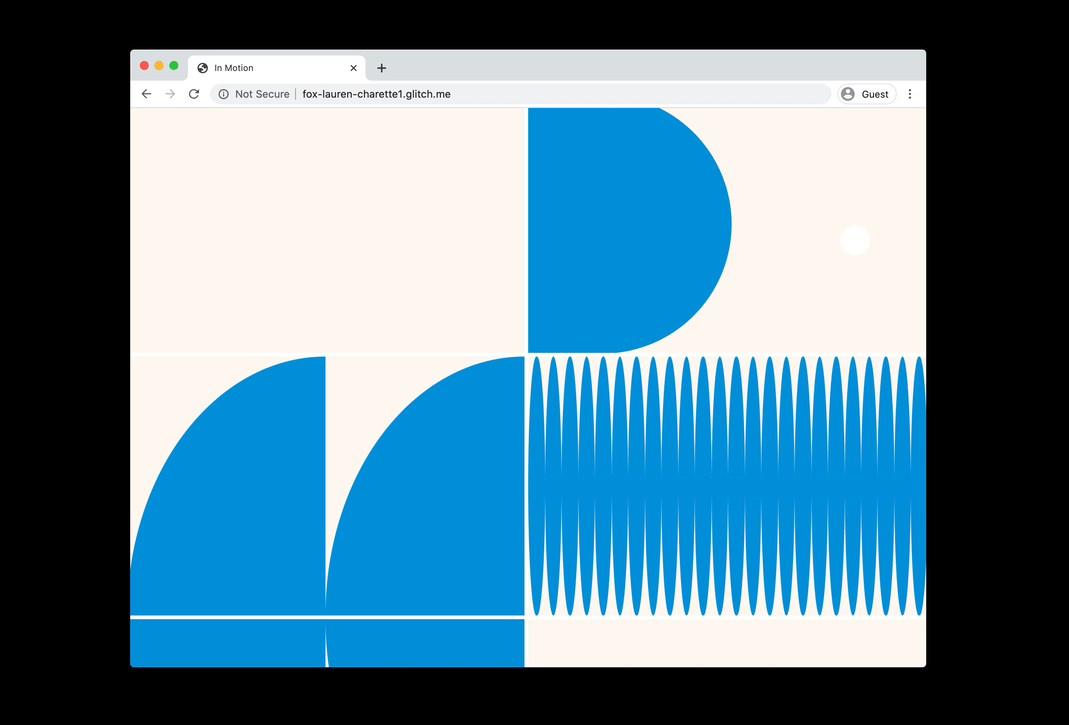This screenshot has height=725, width=1069.
Task: Click the globe favicon on the tab
Action: pyautogui.click(x=202, y=68)
